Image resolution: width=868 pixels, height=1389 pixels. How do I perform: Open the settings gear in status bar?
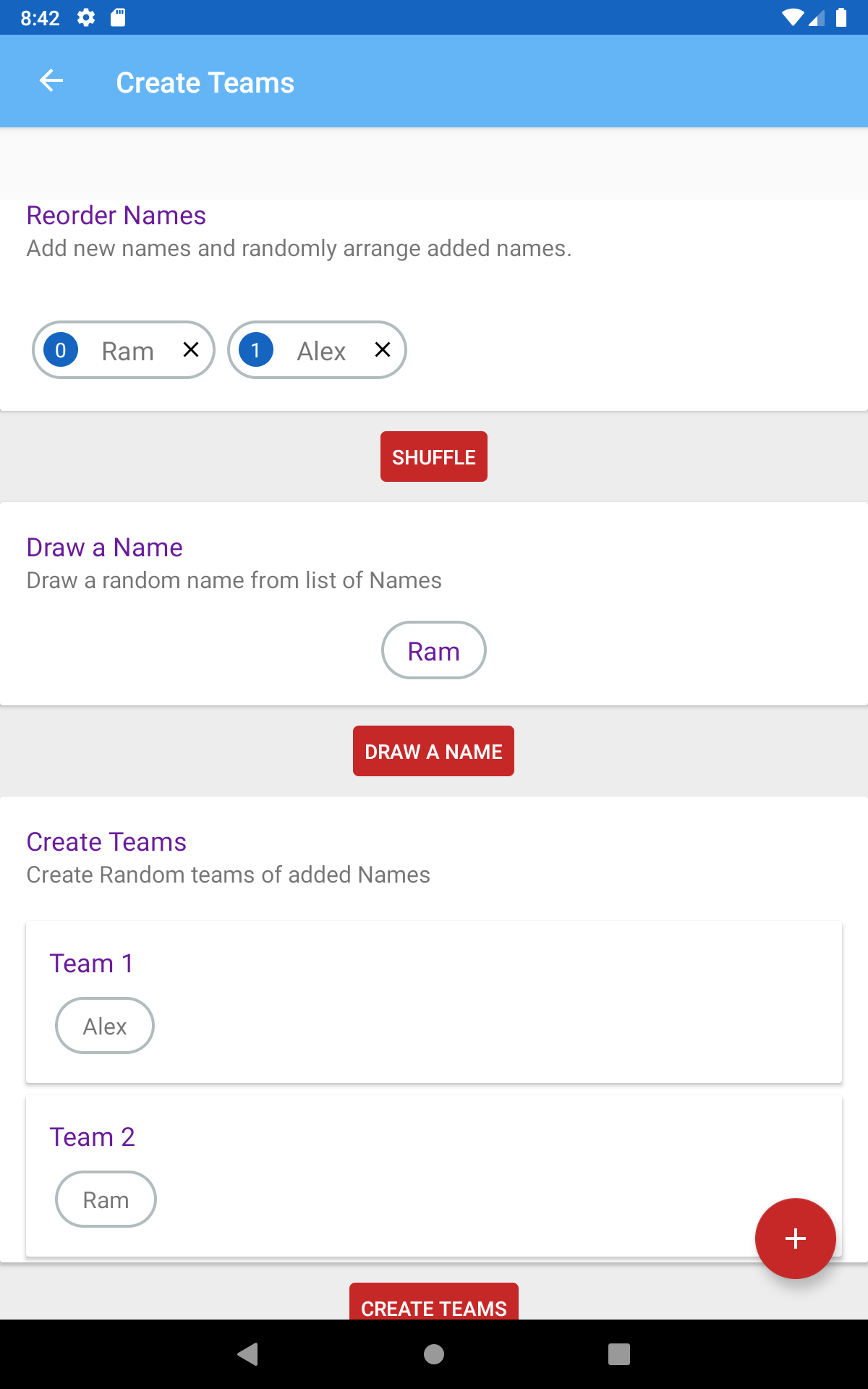(86, 17)
